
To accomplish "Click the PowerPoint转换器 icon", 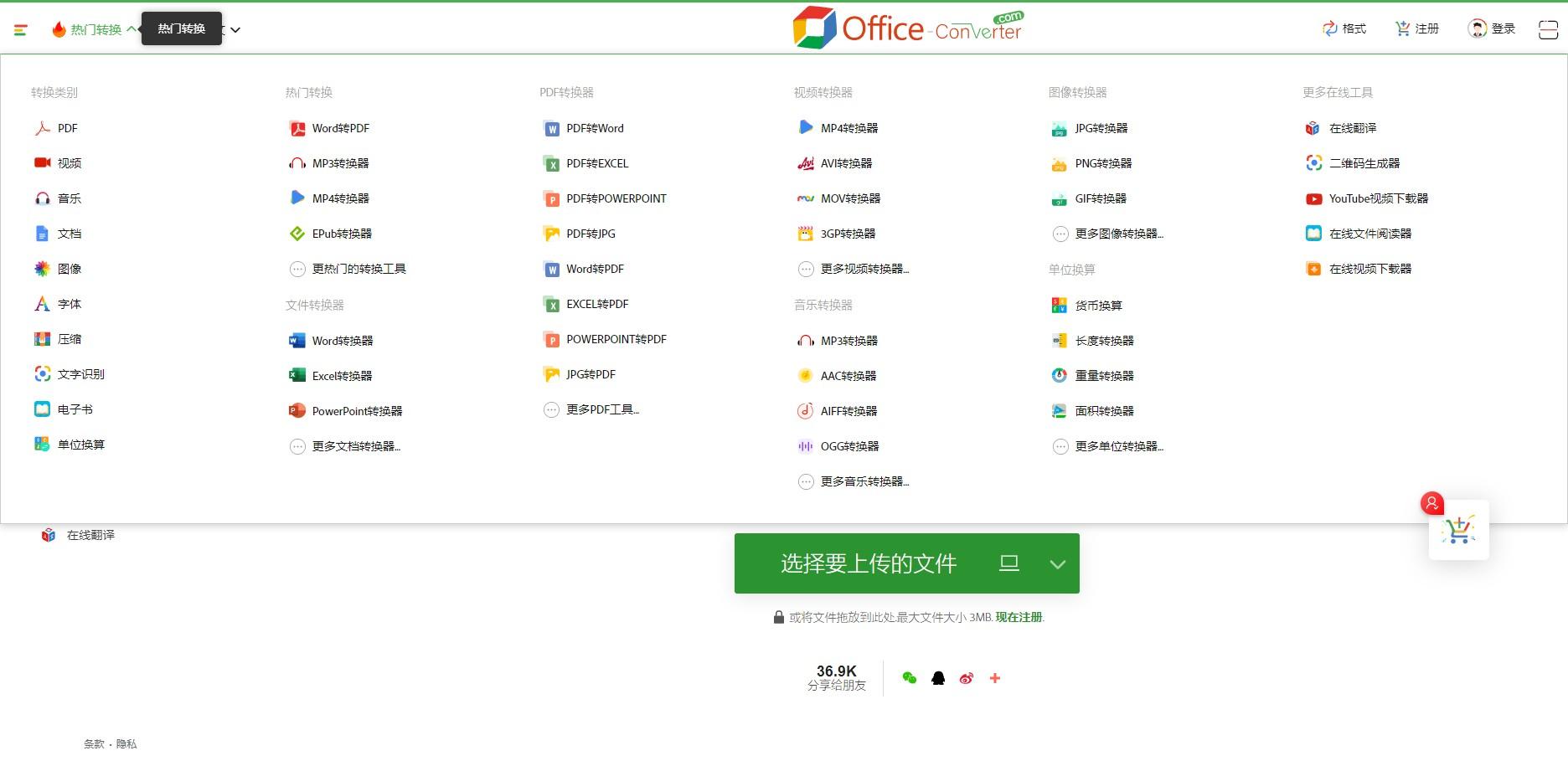I will pyautogui.click(x=297, y=411).
